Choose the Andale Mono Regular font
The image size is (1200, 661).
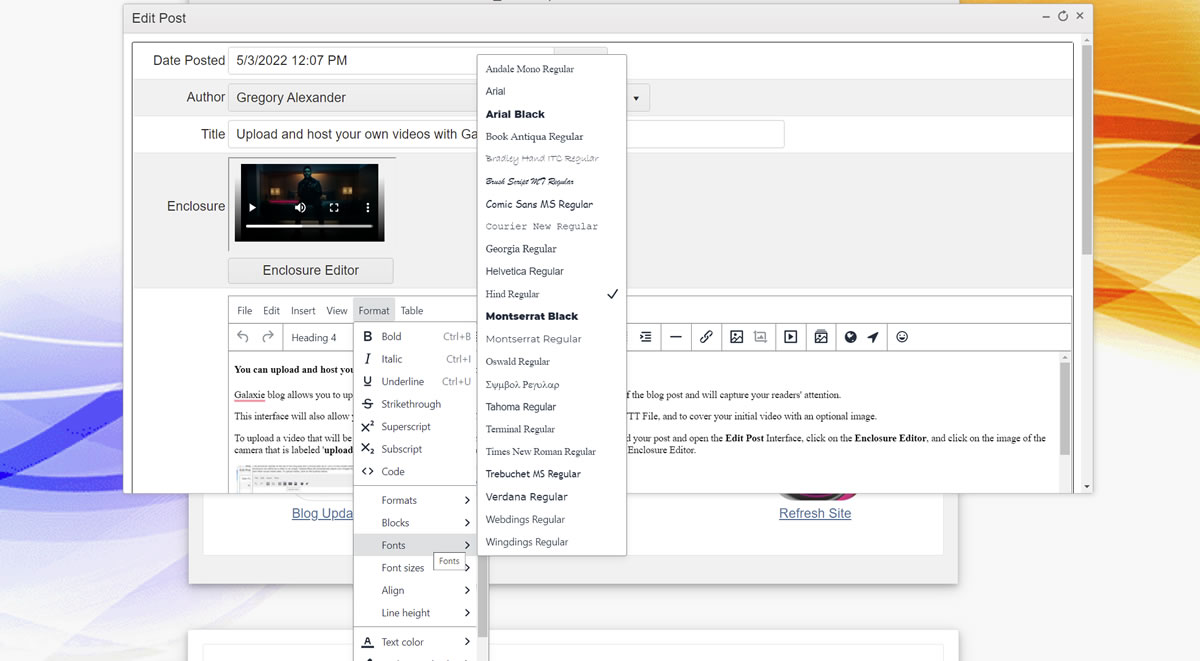coord(552,69)
